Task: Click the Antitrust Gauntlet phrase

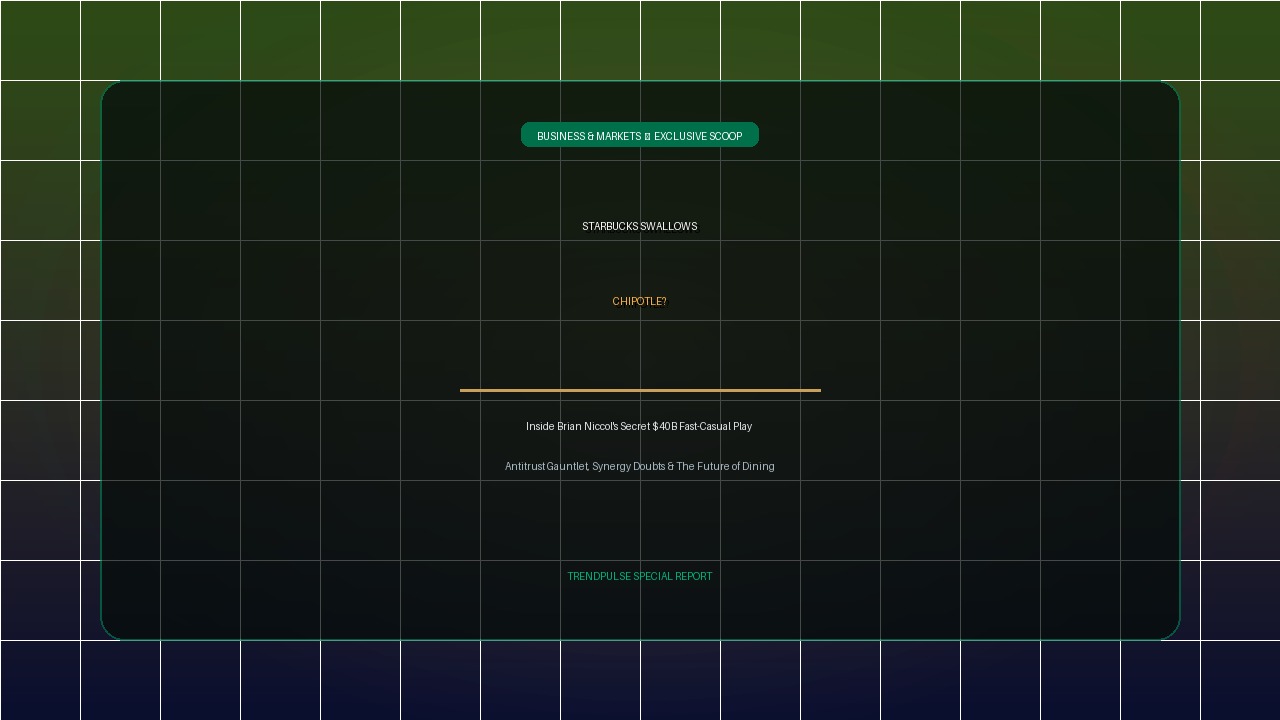Action: coord(546,466)
